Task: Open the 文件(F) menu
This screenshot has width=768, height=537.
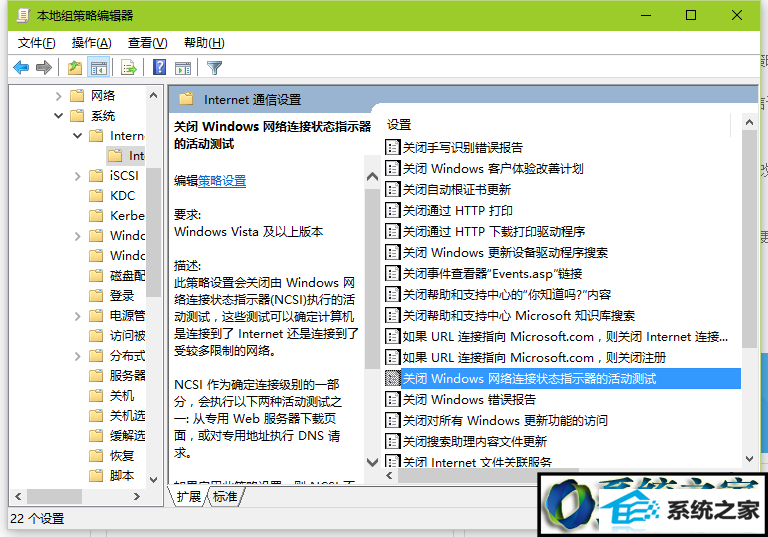Action: 37,43
